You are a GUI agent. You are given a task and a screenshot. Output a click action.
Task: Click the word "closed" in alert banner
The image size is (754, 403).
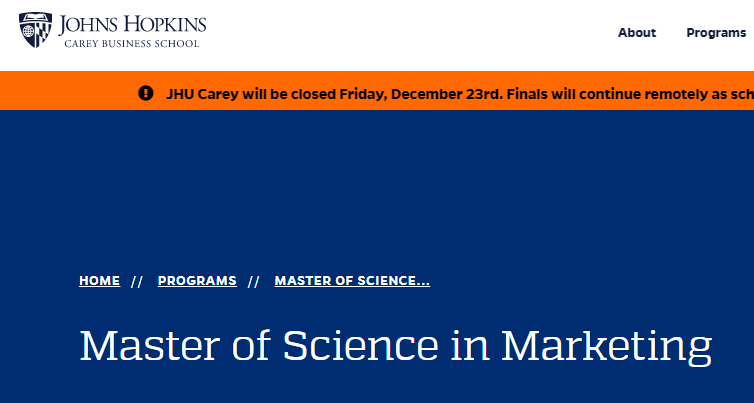point(314,94)
